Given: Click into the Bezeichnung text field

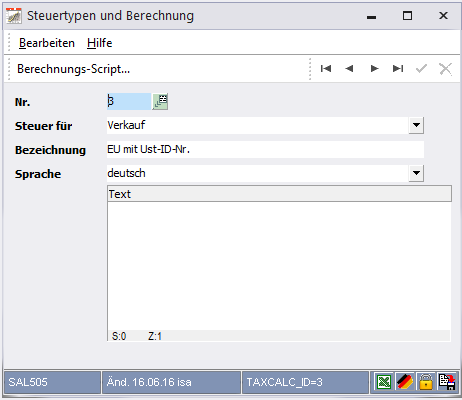Looking at the screenshot, I should click(x=265, y=149).
